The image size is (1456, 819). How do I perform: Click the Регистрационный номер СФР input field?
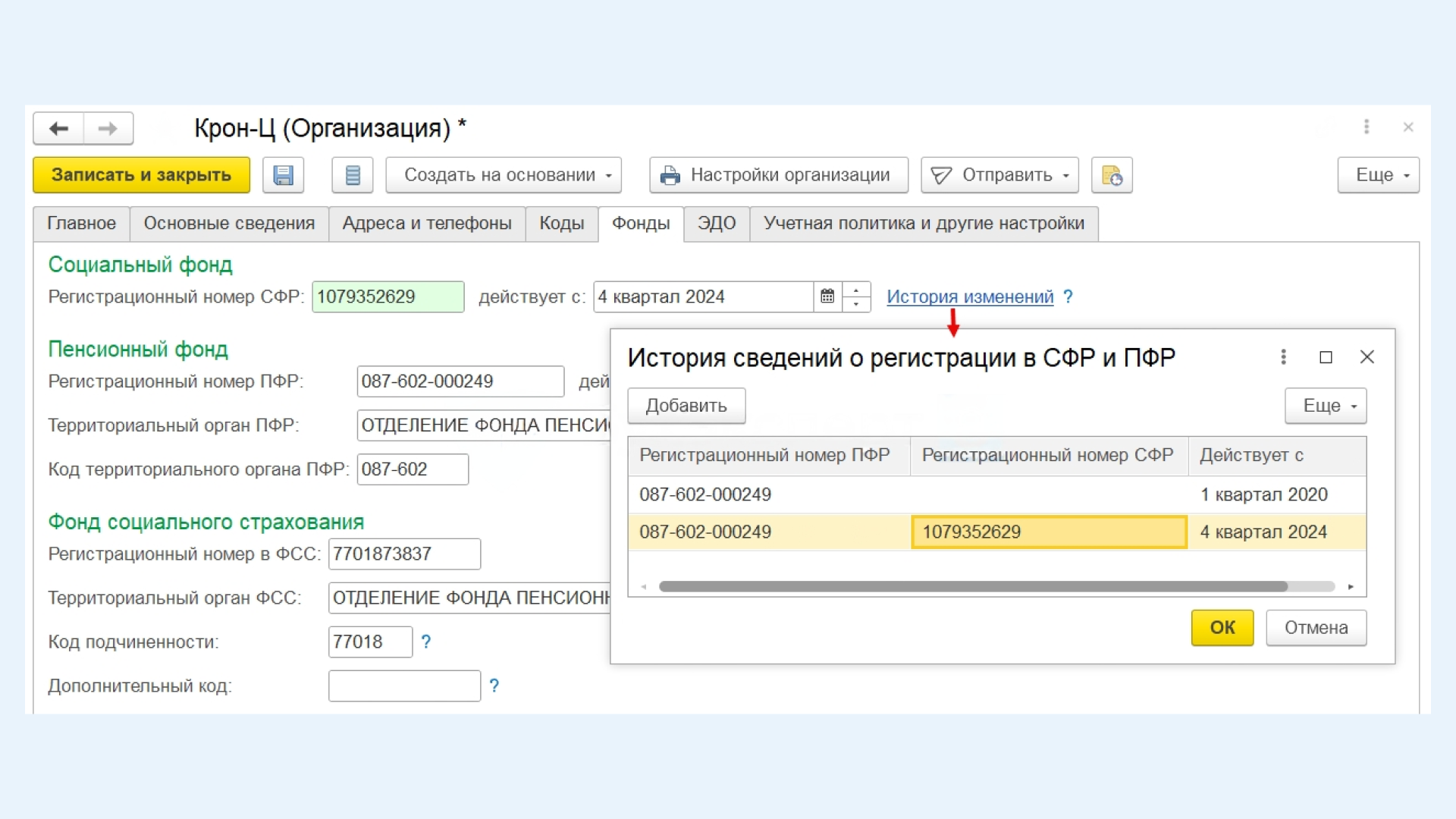point(388,297)
